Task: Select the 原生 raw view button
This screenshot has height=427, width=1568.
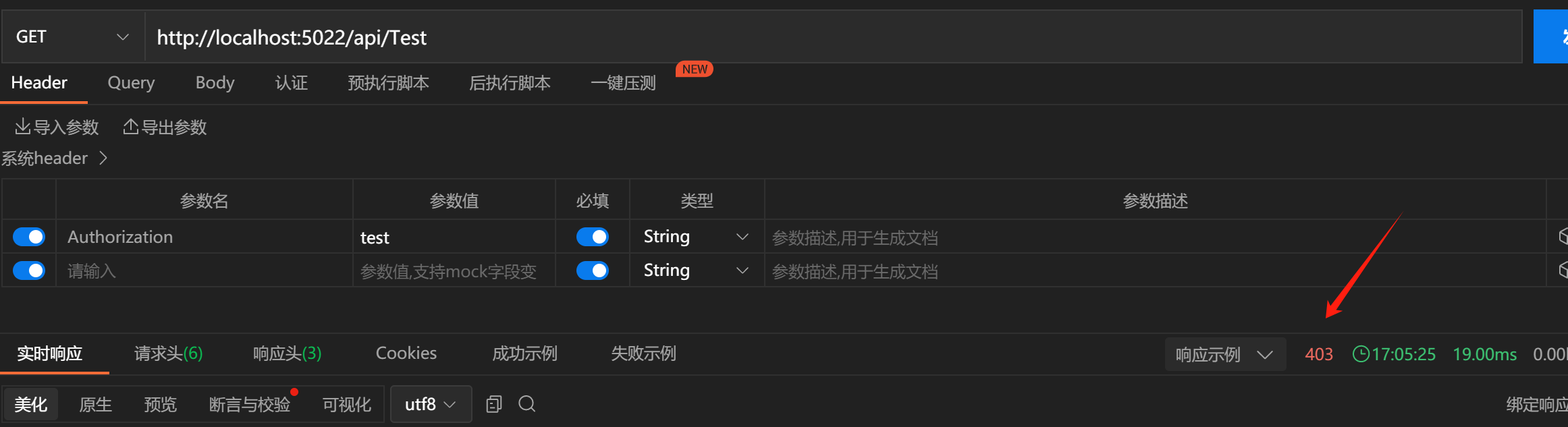Action: pos(95,404)
